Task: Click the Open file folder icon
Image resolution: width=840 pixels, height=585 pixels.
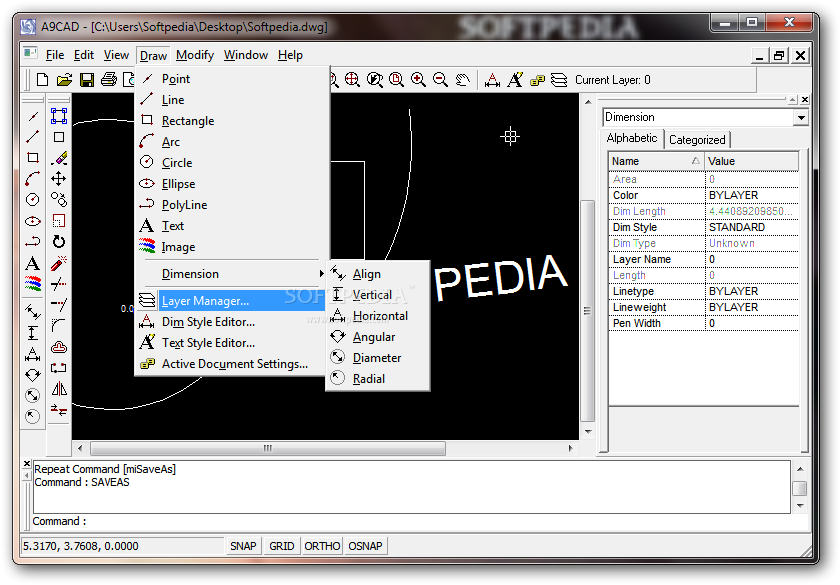Action: click(64, 80)
